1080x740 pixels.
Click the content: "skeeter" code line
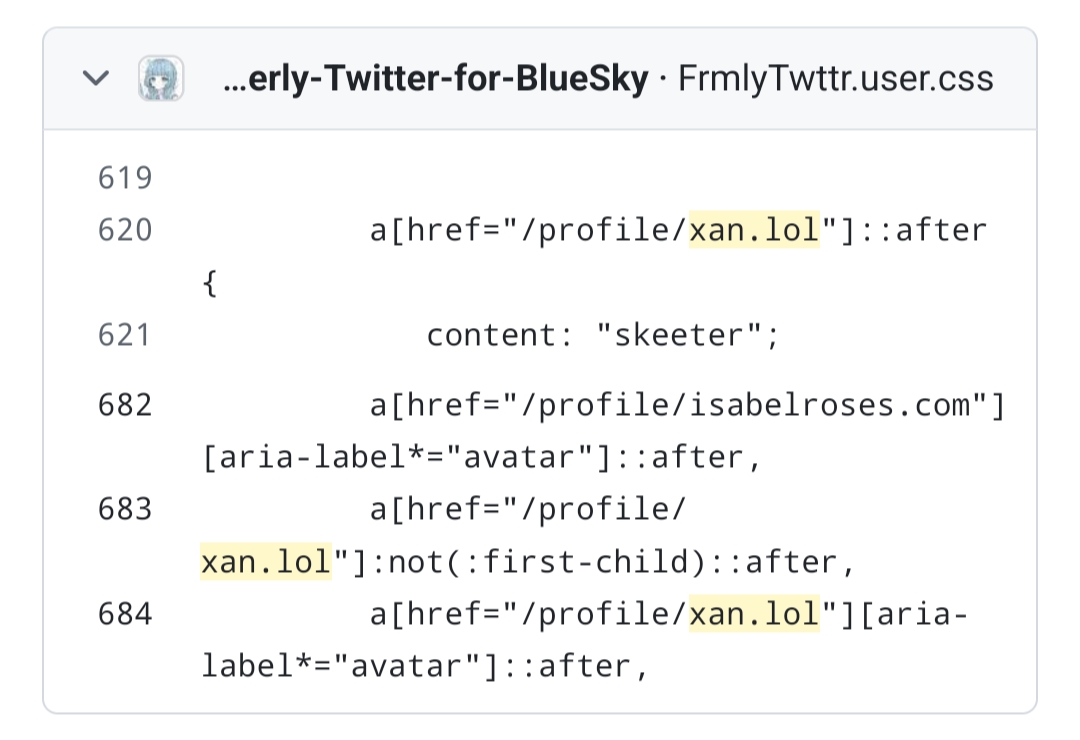click(602, 335)
